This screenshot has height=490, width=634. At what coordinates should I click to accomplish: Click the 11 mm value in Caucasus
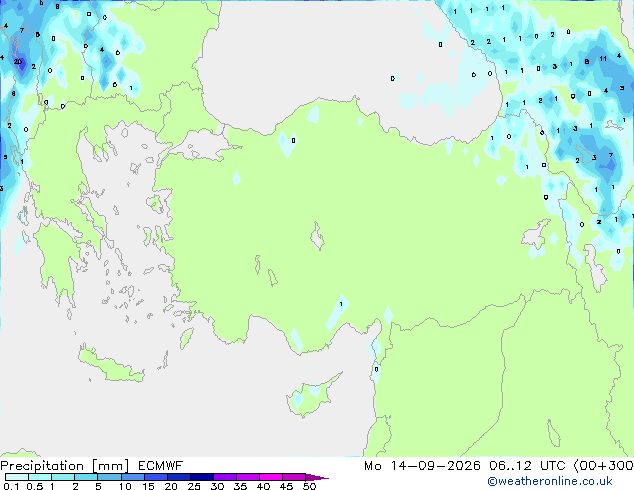tap(603, 59)
